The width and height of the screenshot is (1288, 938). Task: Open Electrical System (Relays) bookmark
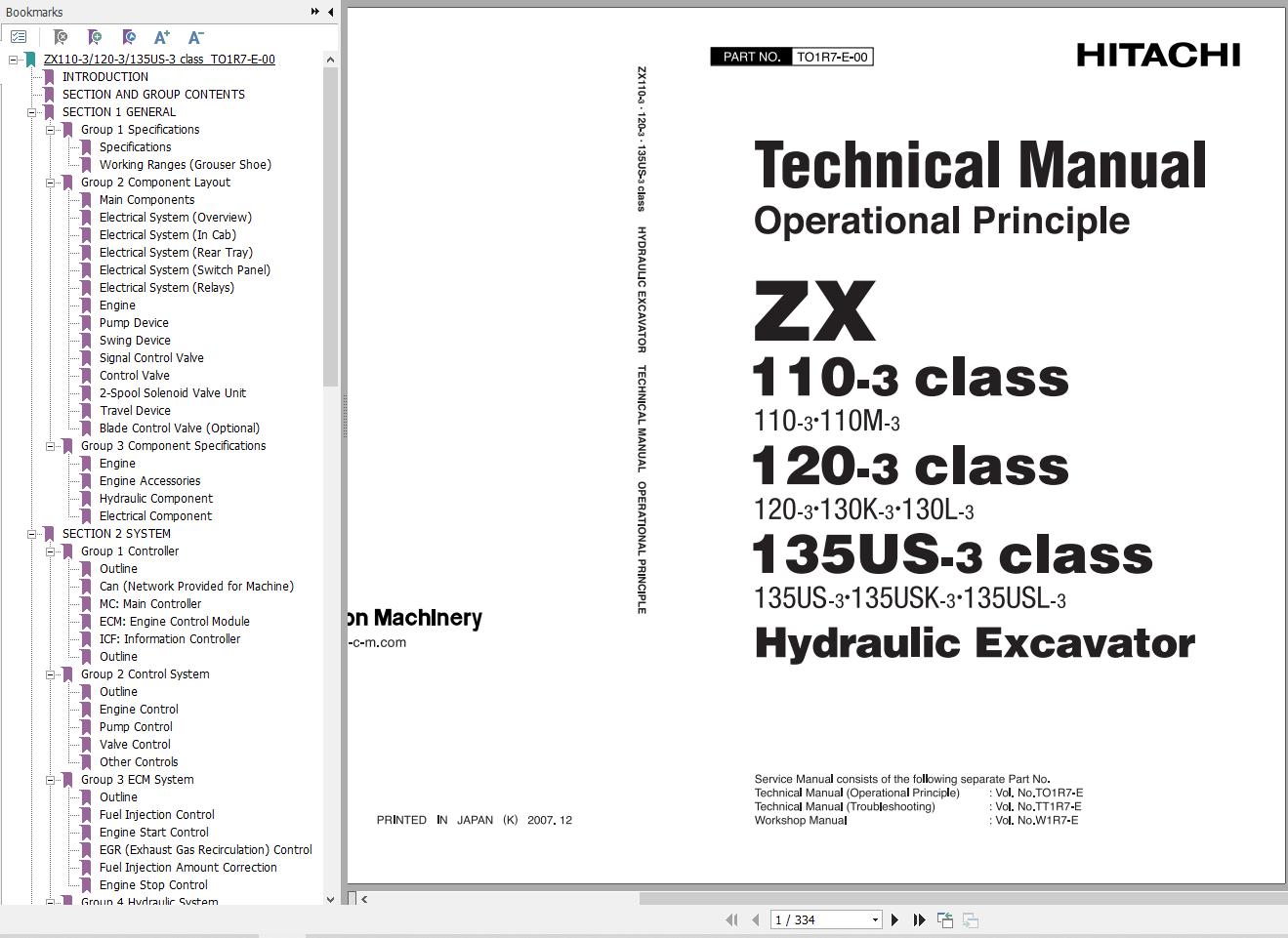pyautogui.click(x=167, y=288)
